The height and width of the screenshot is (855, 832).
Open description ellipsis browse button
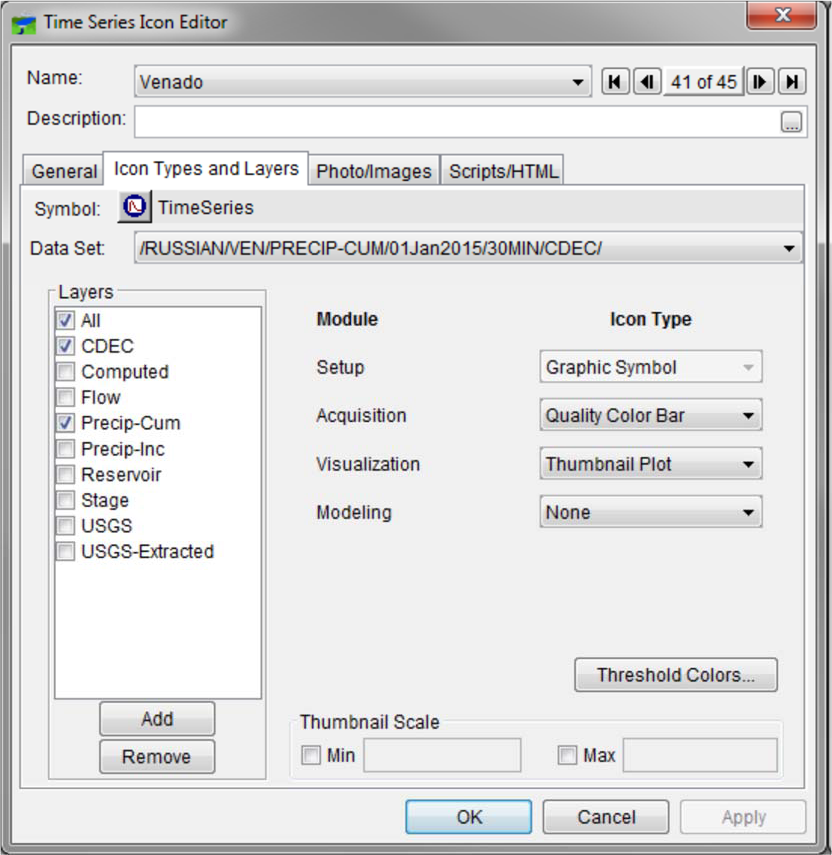tap(791, 123)
